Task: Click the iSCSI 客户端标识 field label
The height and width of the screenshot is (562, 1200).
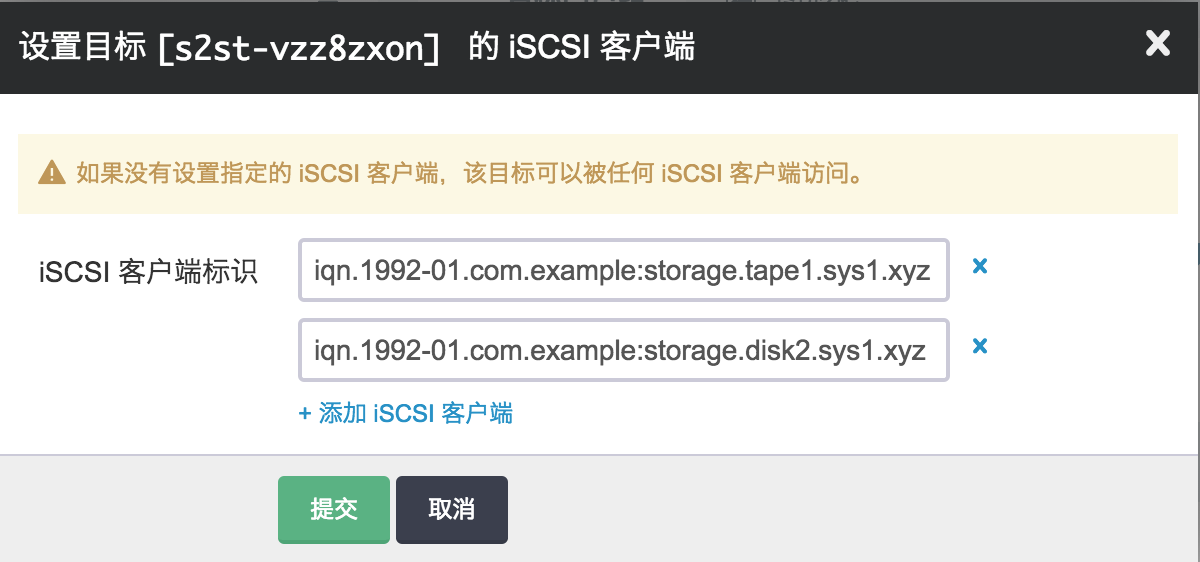Action: [x=148, y=271]
